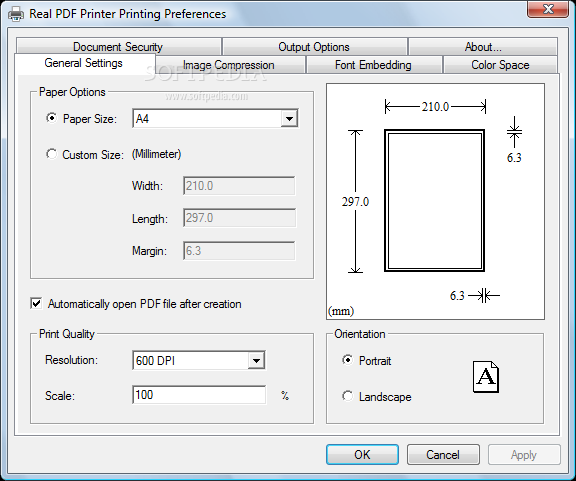Open the About... tab

tap(483, 47)
